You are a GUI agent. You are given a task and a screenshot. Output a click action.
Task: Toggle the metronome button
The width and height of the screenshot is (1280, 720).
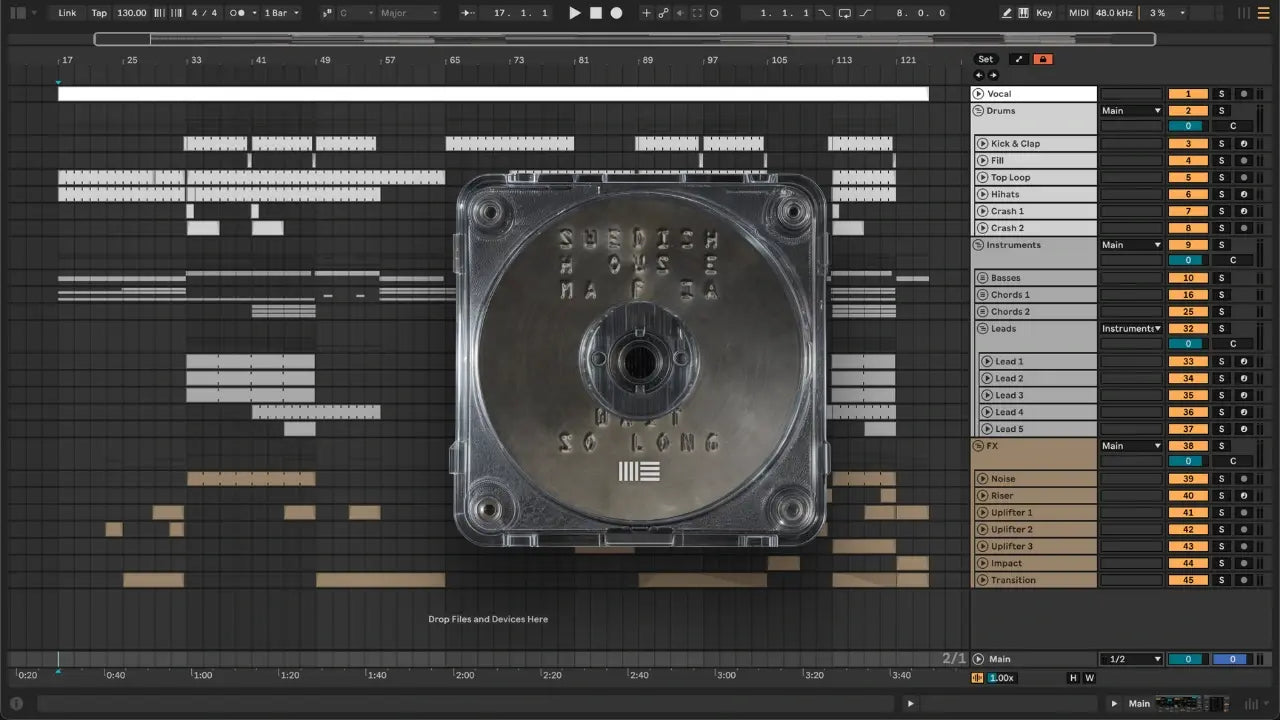coord(239,13)
